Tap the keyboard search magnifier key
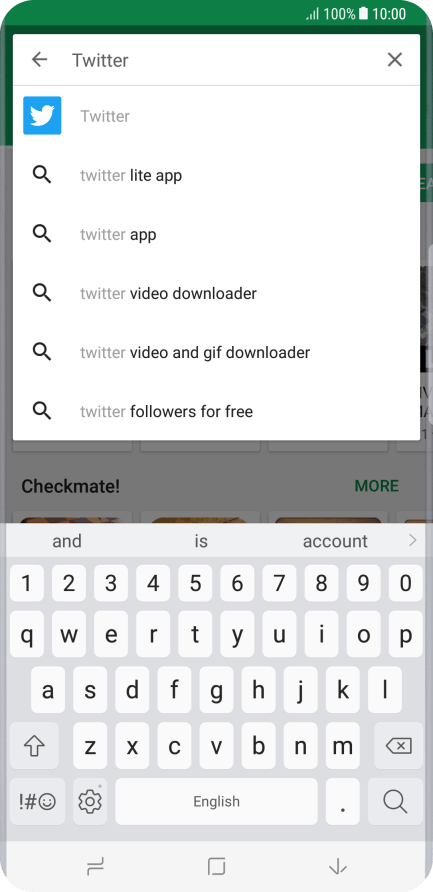Viewport: 433px width, 892px height. (395, 802)
